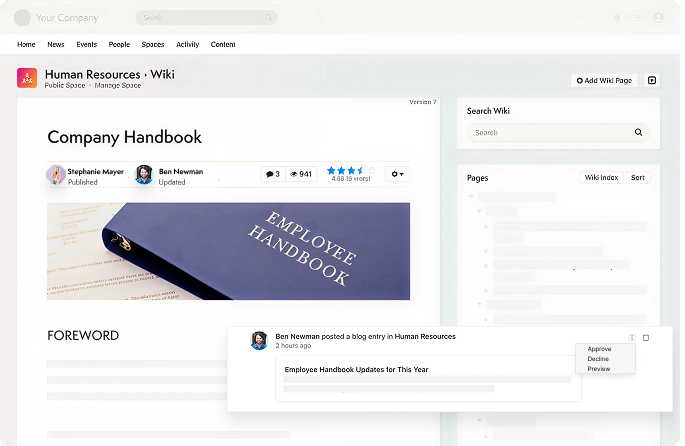
Task: Rate the page using the star rating
Action: (x=351, y=170)
